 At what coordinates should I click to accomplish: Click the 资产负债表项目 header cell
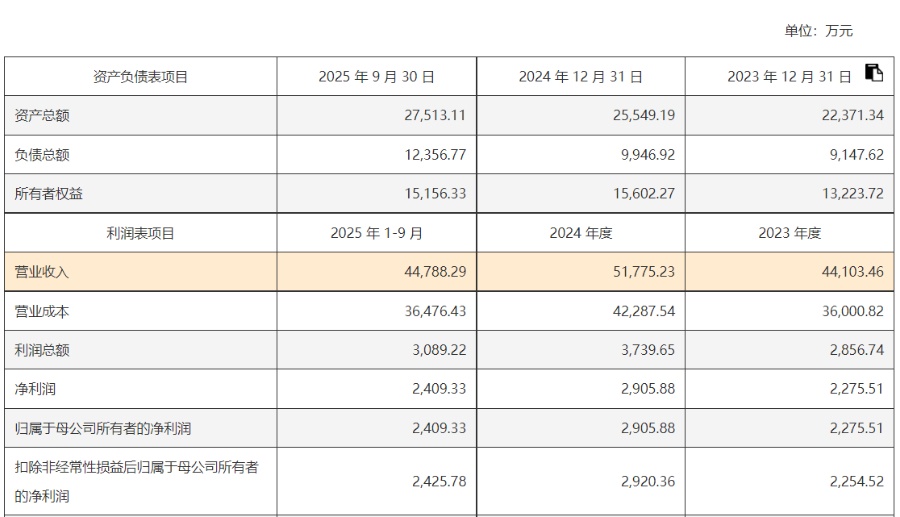pyautogui.click(x=140, y=77)
